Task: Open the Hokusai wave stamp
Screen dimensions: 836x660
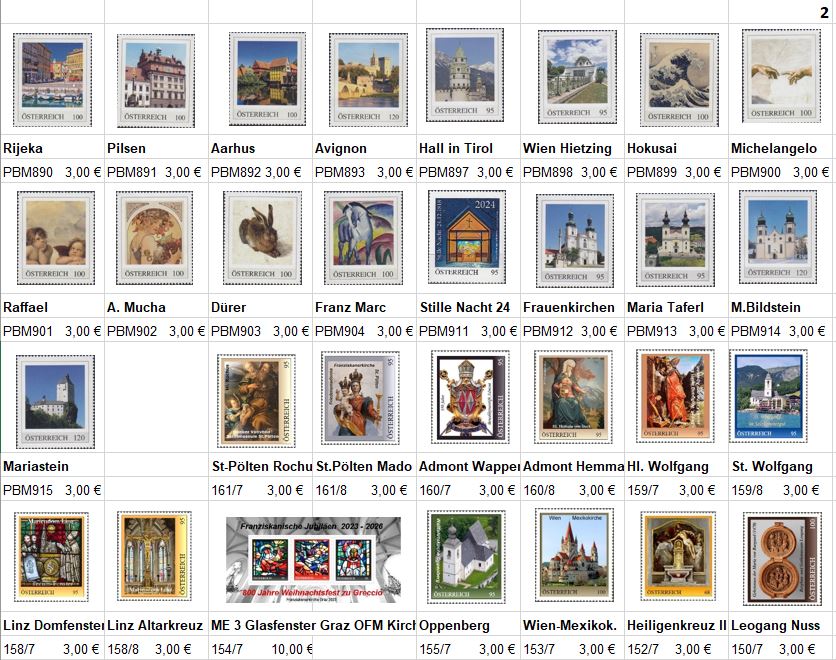Action: (679, 80)
